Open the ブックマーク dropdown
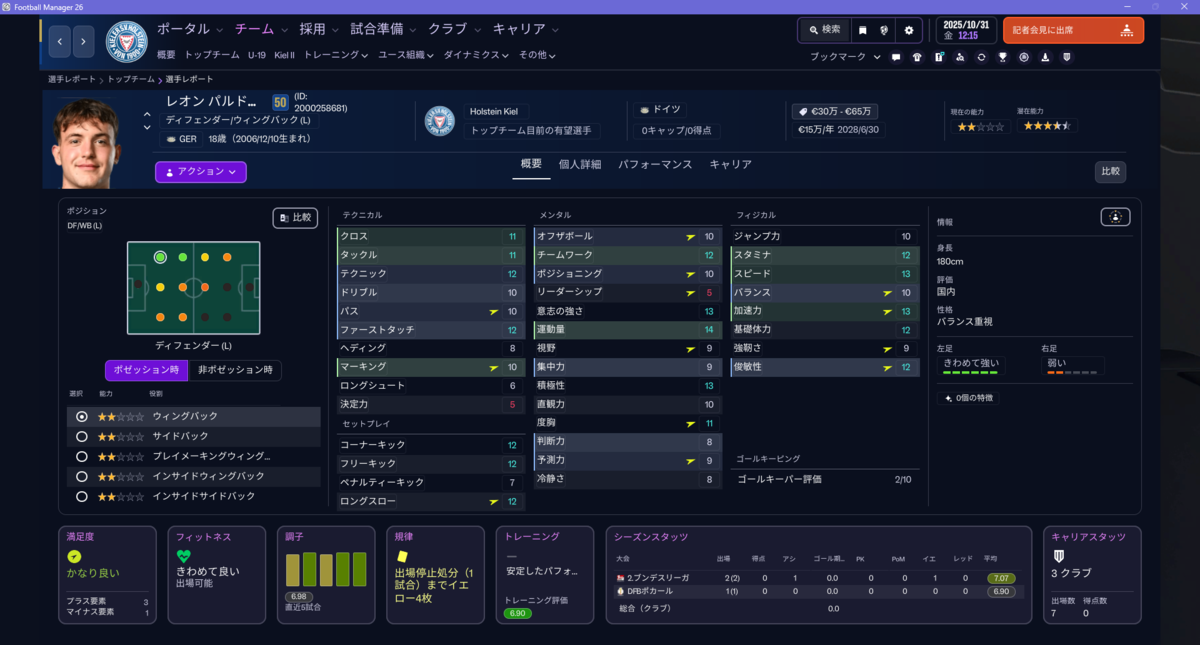 coord(845,57)
